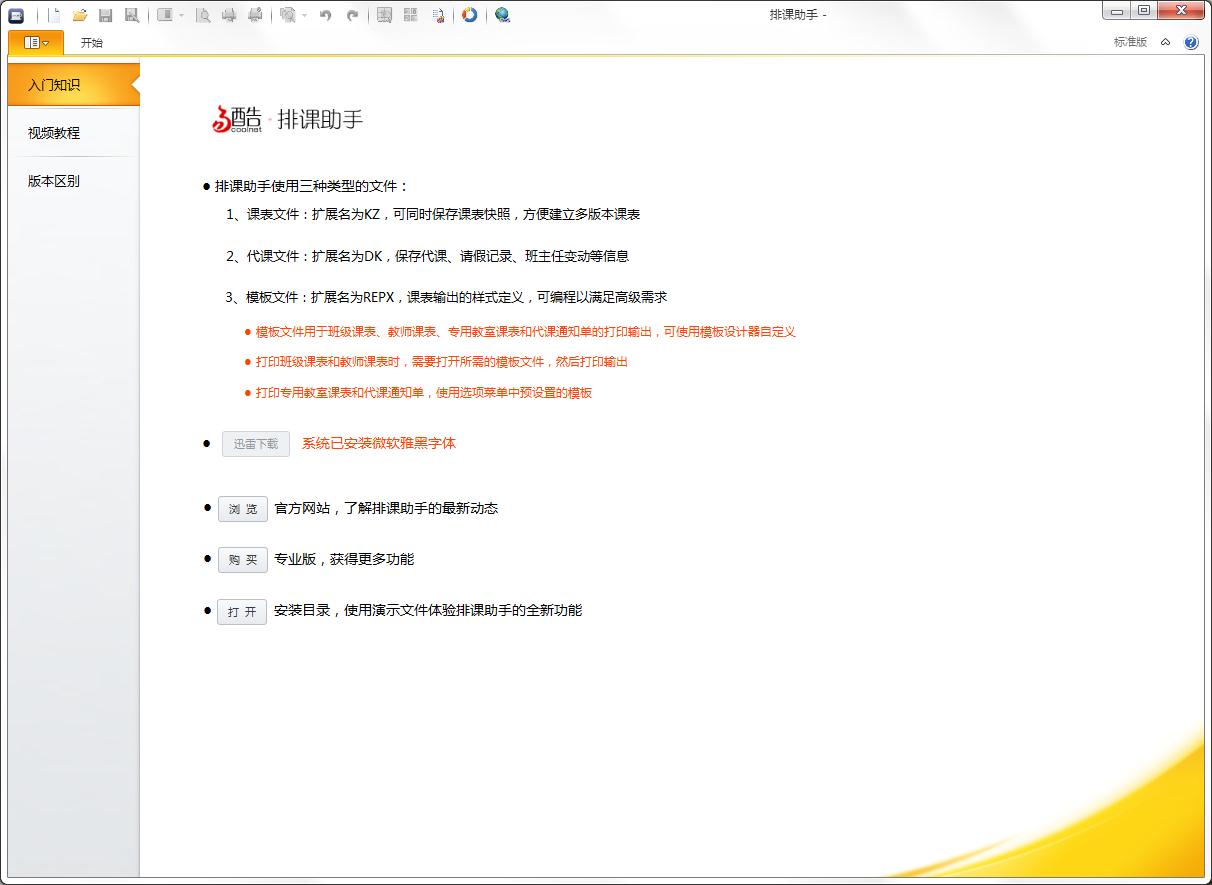The height and width of the screenshot is (885, 1212).
Task: Switch to the 开始 ribbon tab
Action: coord(92,43)
